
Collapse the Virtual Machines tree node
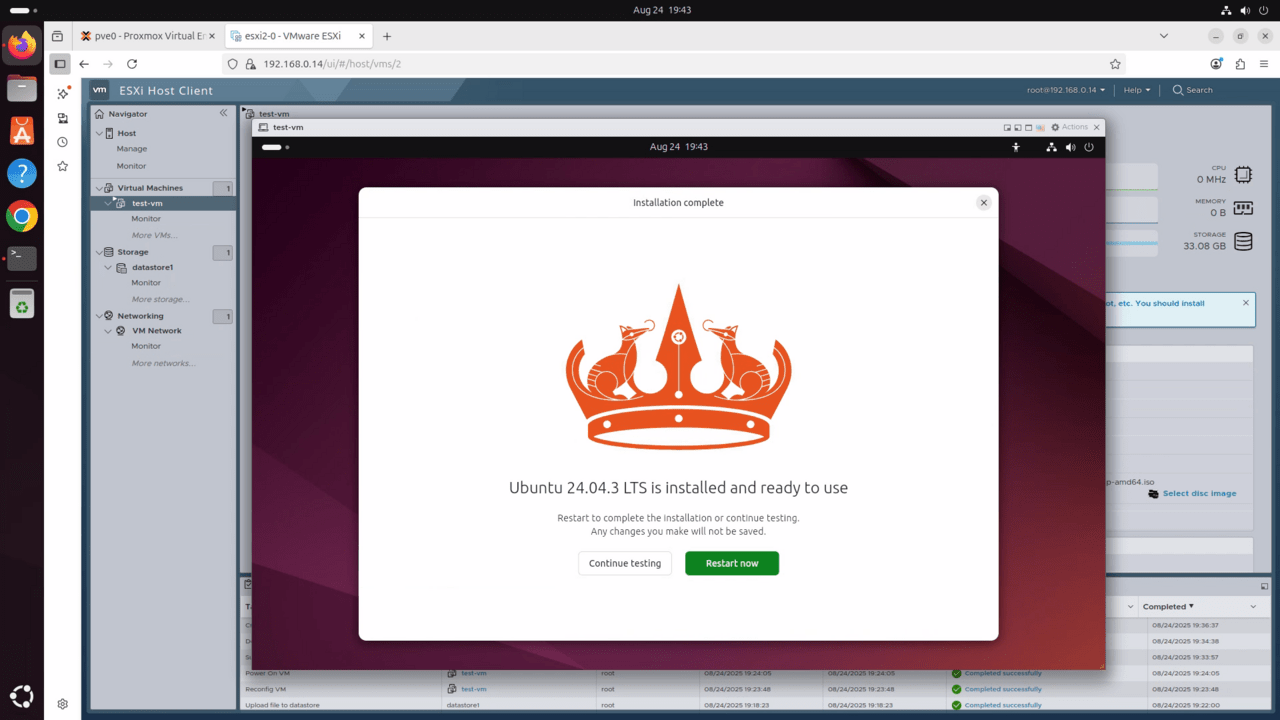tap(99, 188)
